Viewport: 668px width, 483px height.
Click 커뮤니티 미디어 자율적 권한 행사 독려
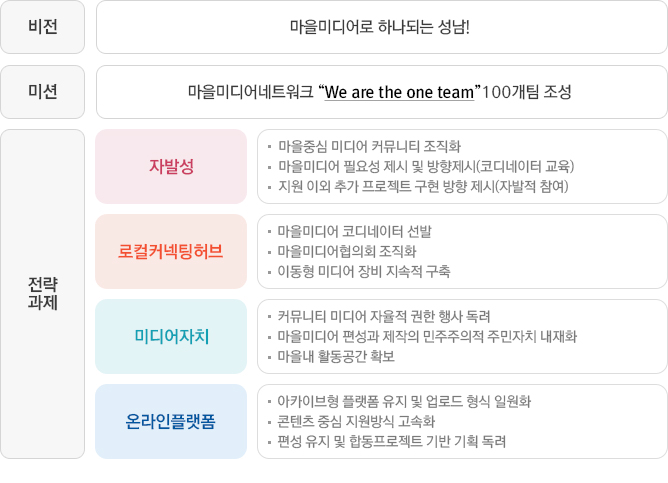pos(384,316)
